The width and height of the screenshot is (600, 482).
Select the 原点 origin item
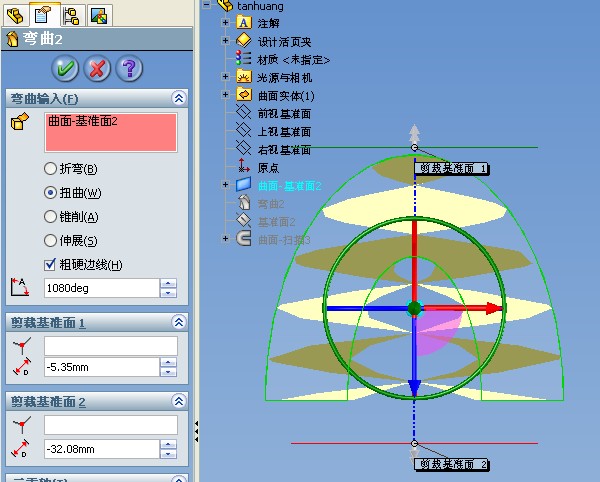[x=268, y=168]
